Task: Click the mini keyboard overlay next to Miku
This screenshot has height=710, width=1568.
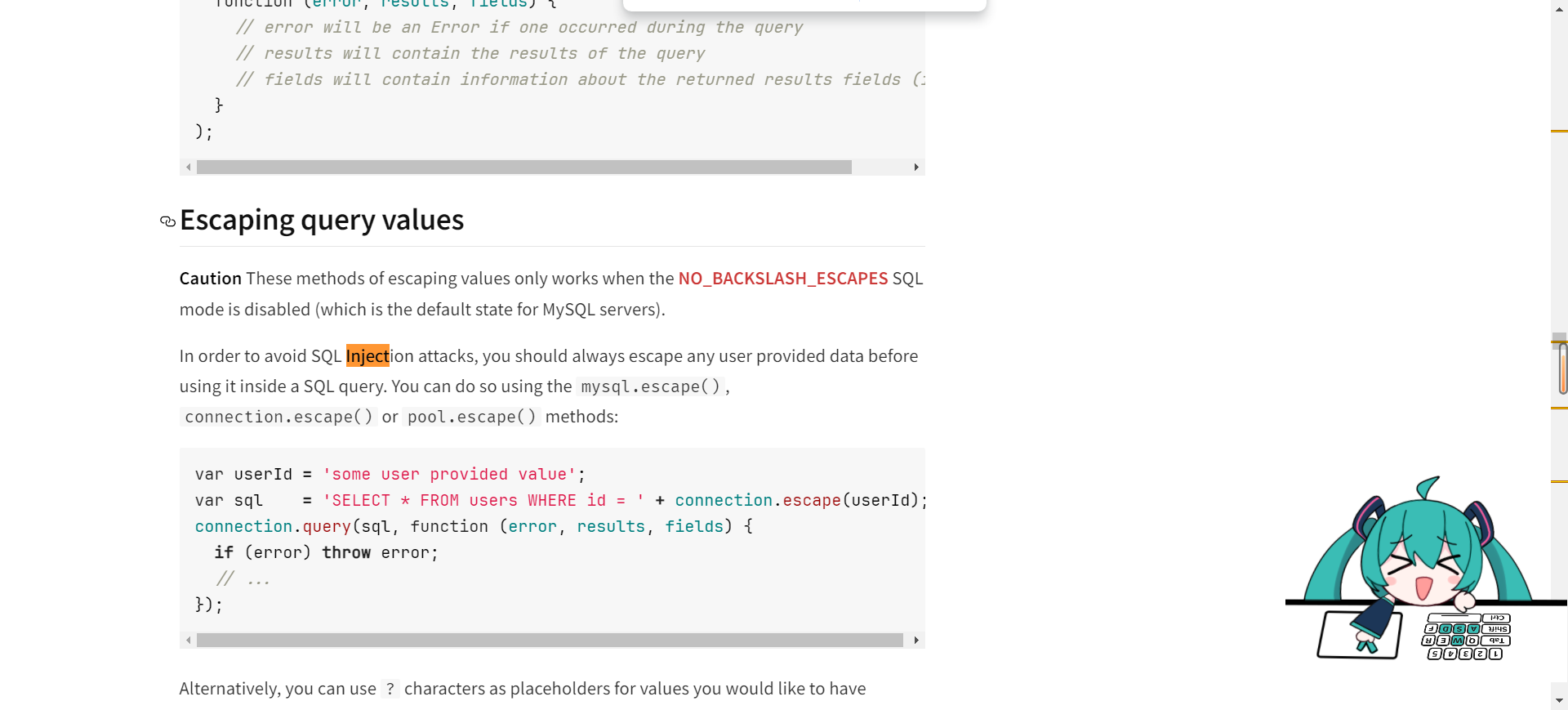Action: pos(1467,636)
